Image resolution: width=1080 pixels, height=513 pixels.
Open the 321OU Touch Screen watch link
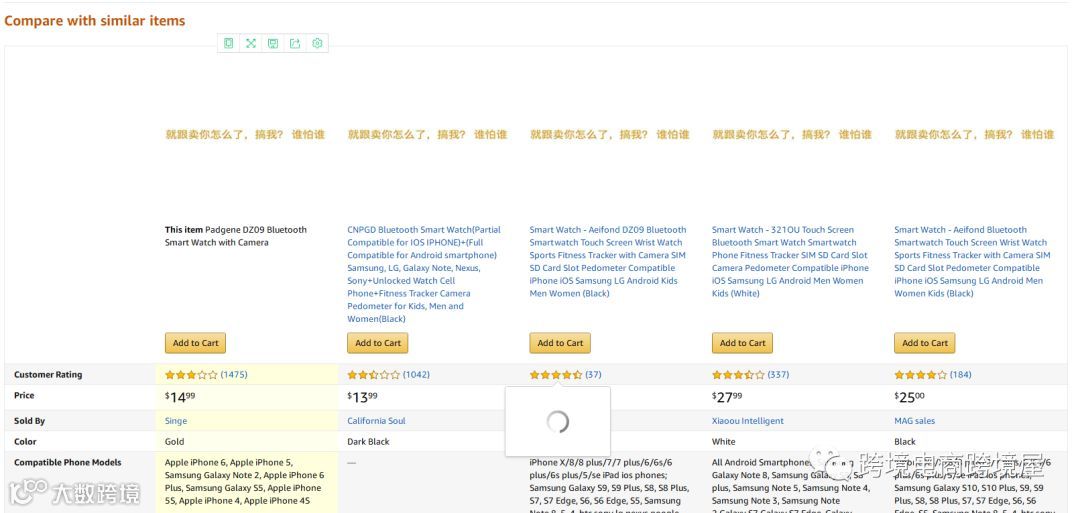click(x=790, y=262)
